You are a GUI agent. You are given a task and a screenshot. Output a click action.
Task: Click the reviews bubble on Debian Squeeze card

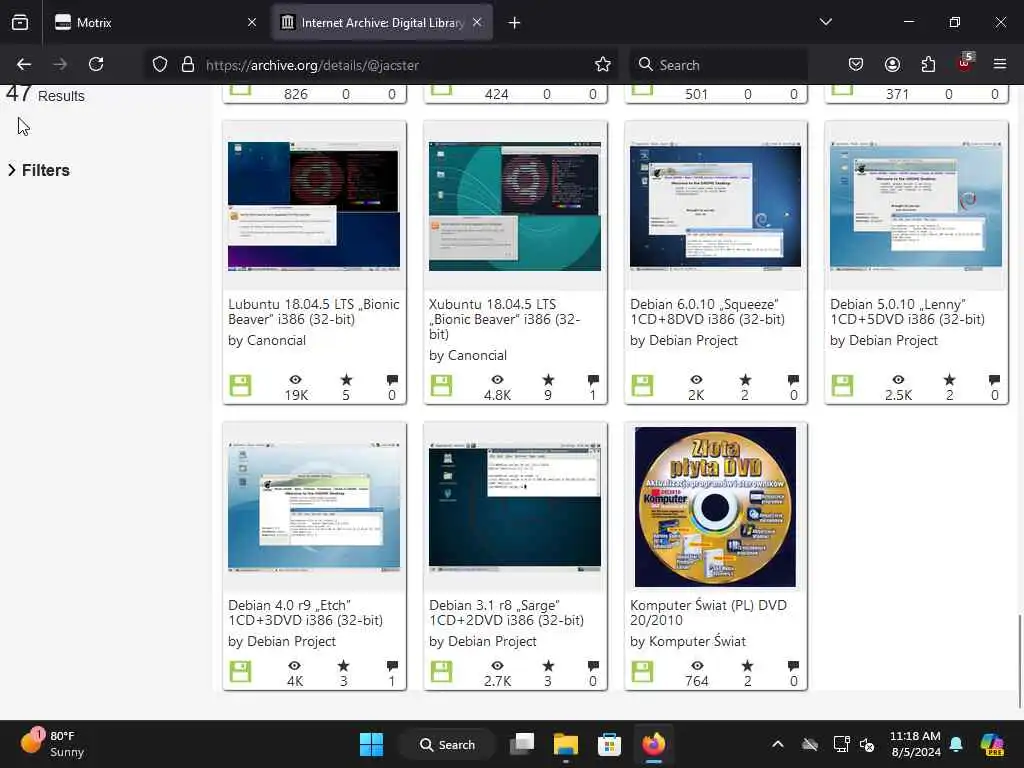click(793, 379)
